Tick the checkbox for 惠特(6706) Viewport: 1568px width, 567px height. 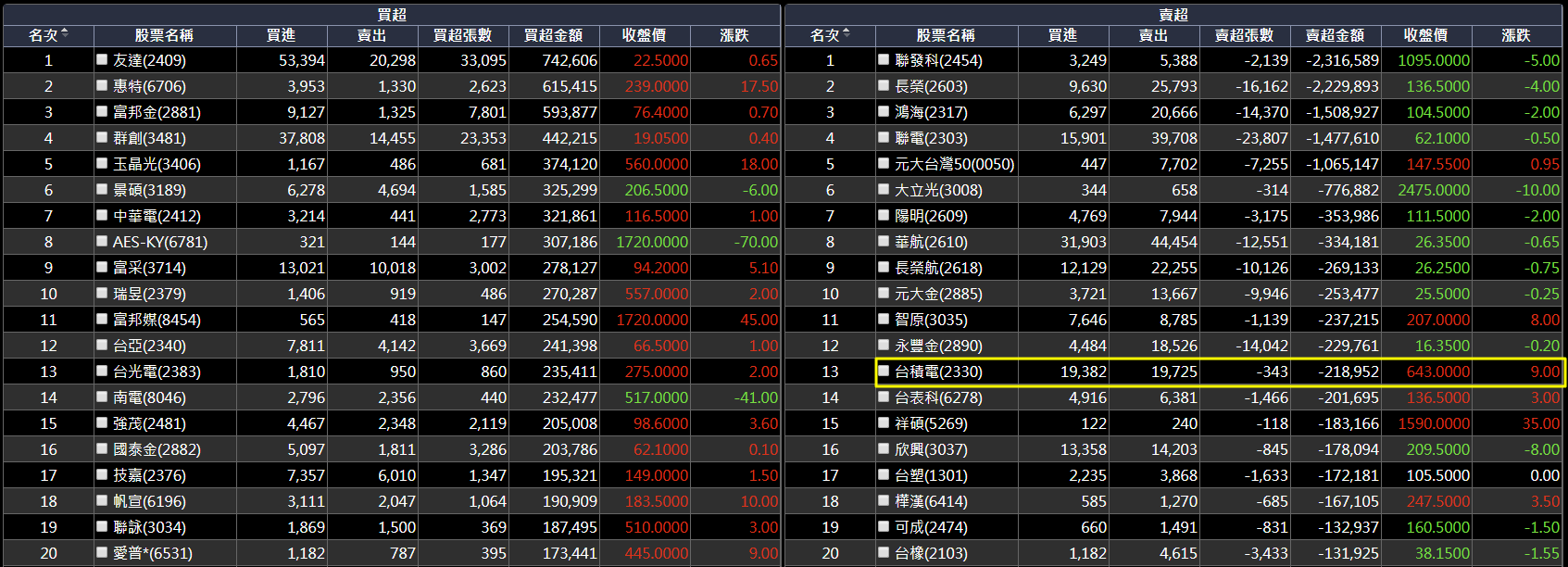pyautogui.click(x=103, y=85)
